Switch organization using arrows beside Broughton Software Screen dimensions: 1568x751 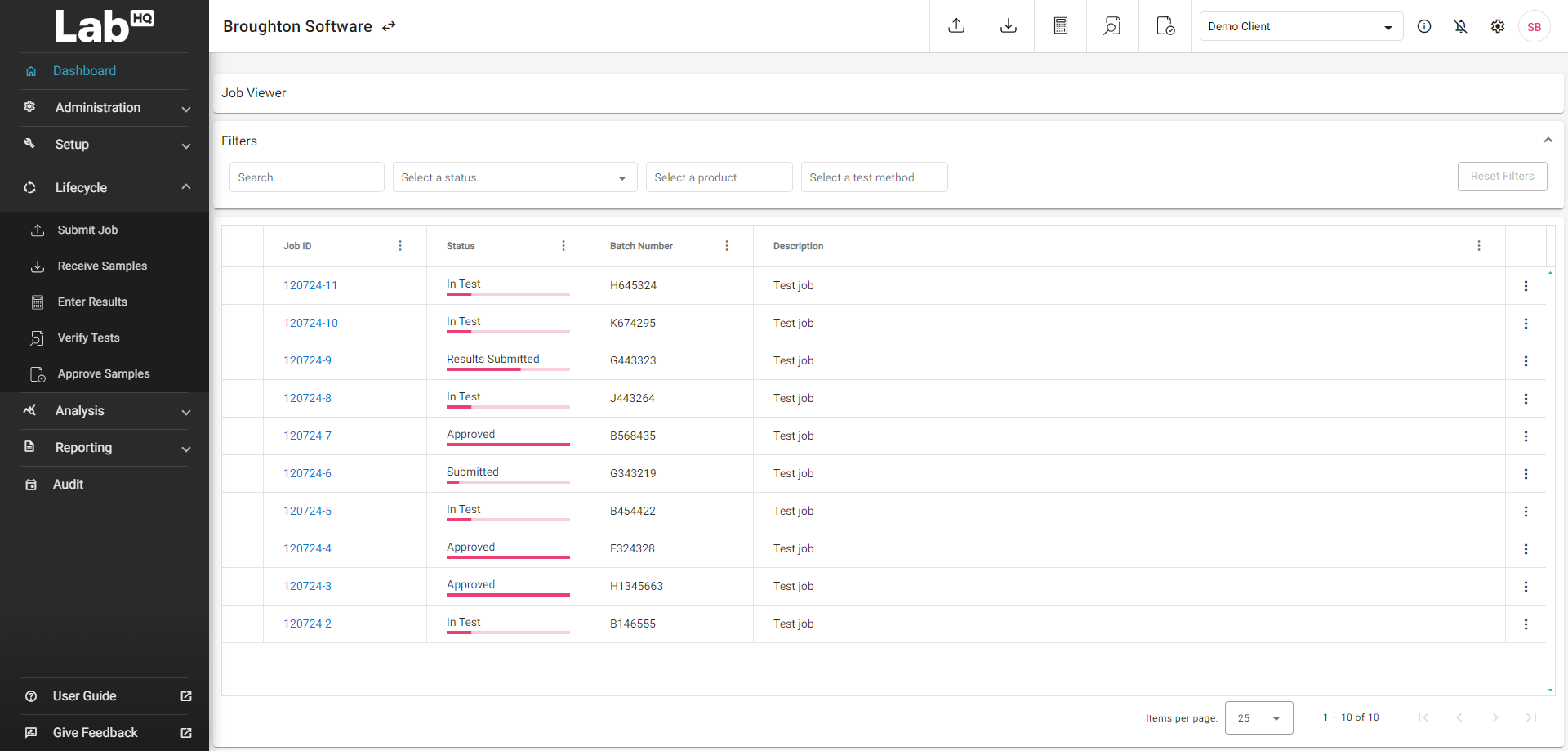point(390,26)
